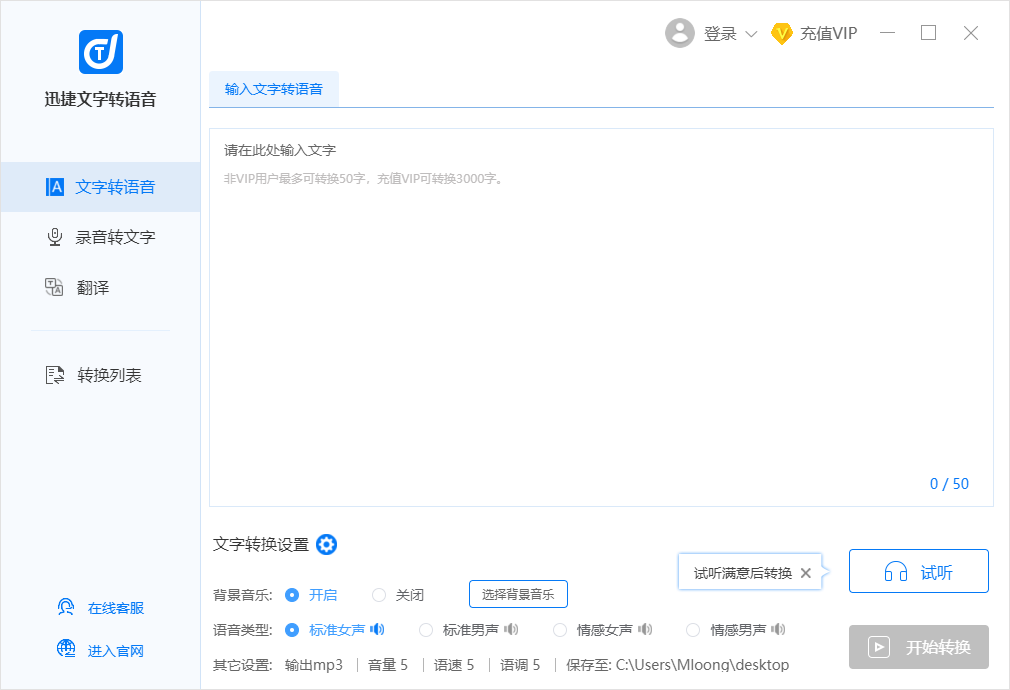Select 关闭 background music radio
This screenshot has width=1010, height=690.
[379, 595]
